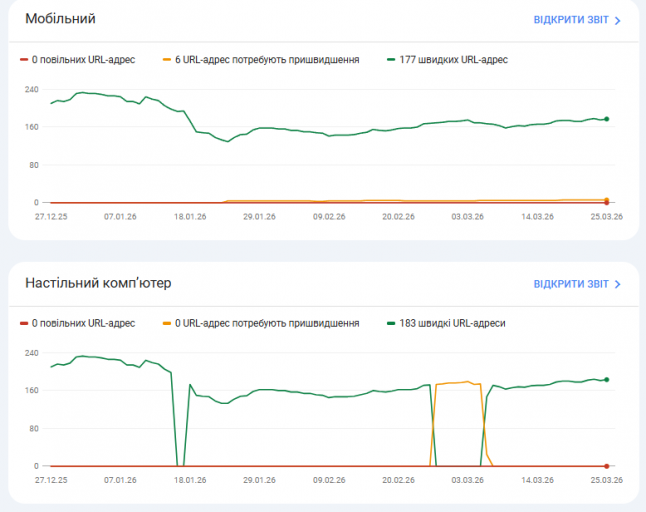Click the '6 URL-адрес потребують пришвидшення' legend label

(x=267, y=60)
